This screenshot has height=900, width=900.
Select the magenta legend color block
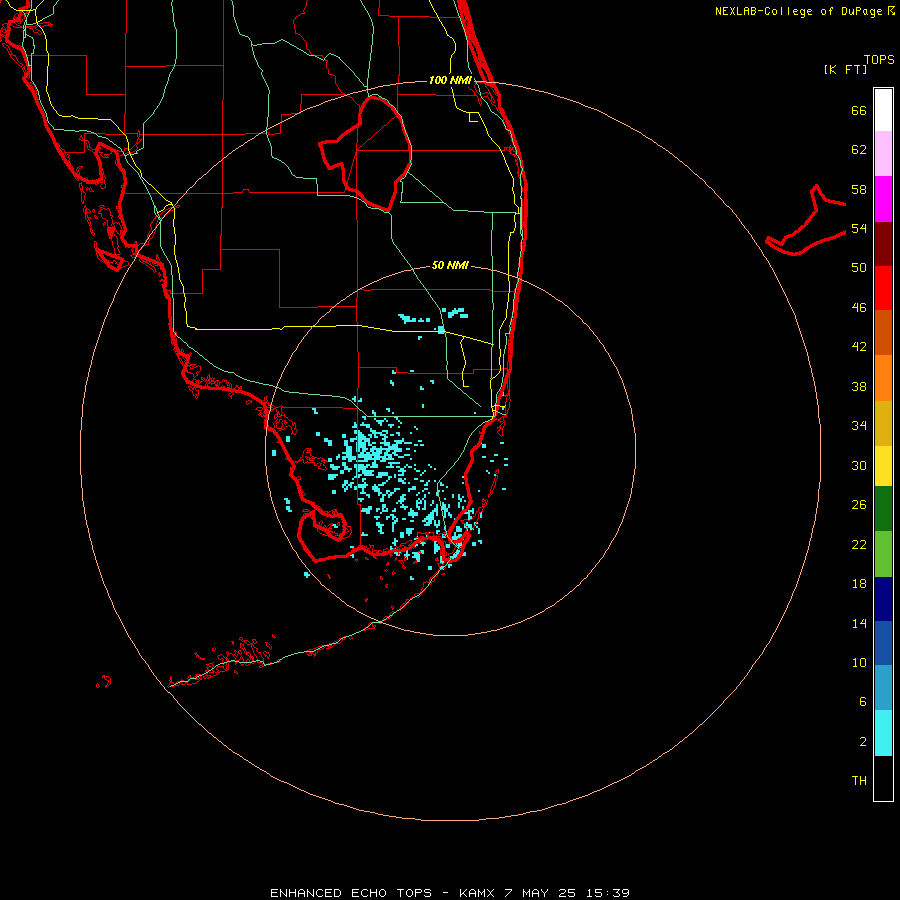[883, 199]
